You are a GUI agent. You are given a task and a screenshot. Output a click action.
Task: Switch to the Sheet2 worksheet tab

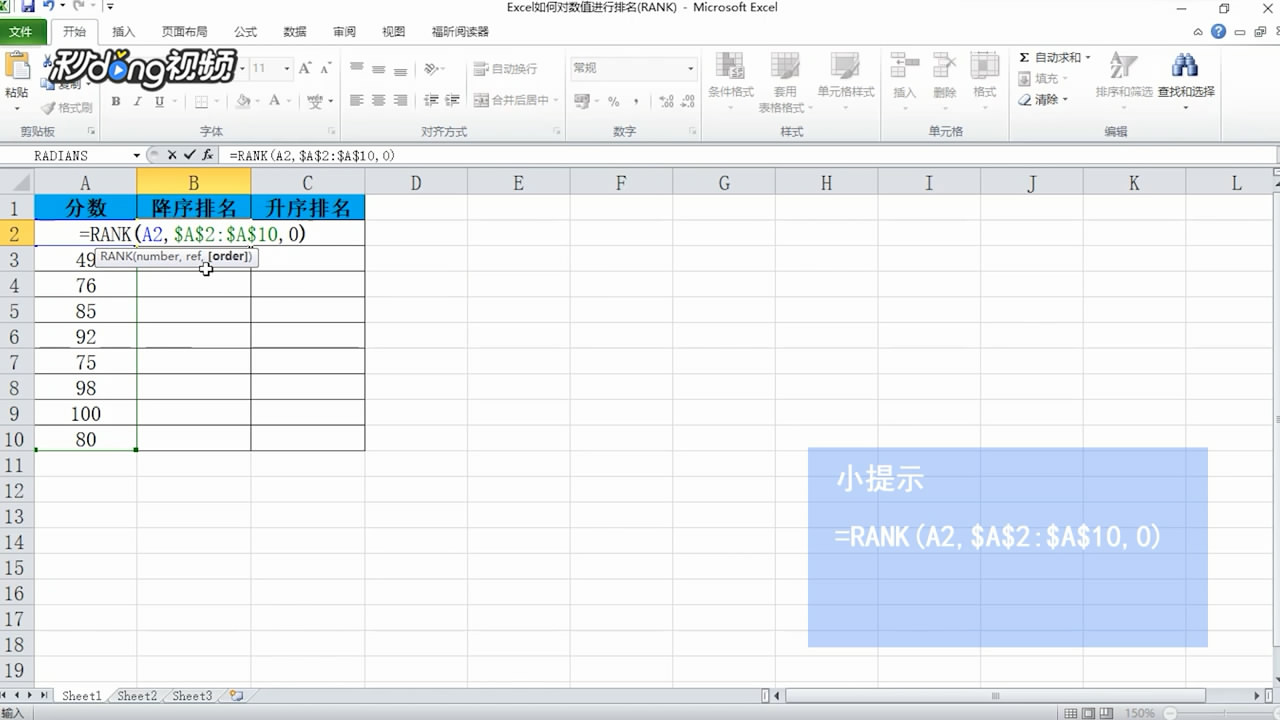coord(136,695)
